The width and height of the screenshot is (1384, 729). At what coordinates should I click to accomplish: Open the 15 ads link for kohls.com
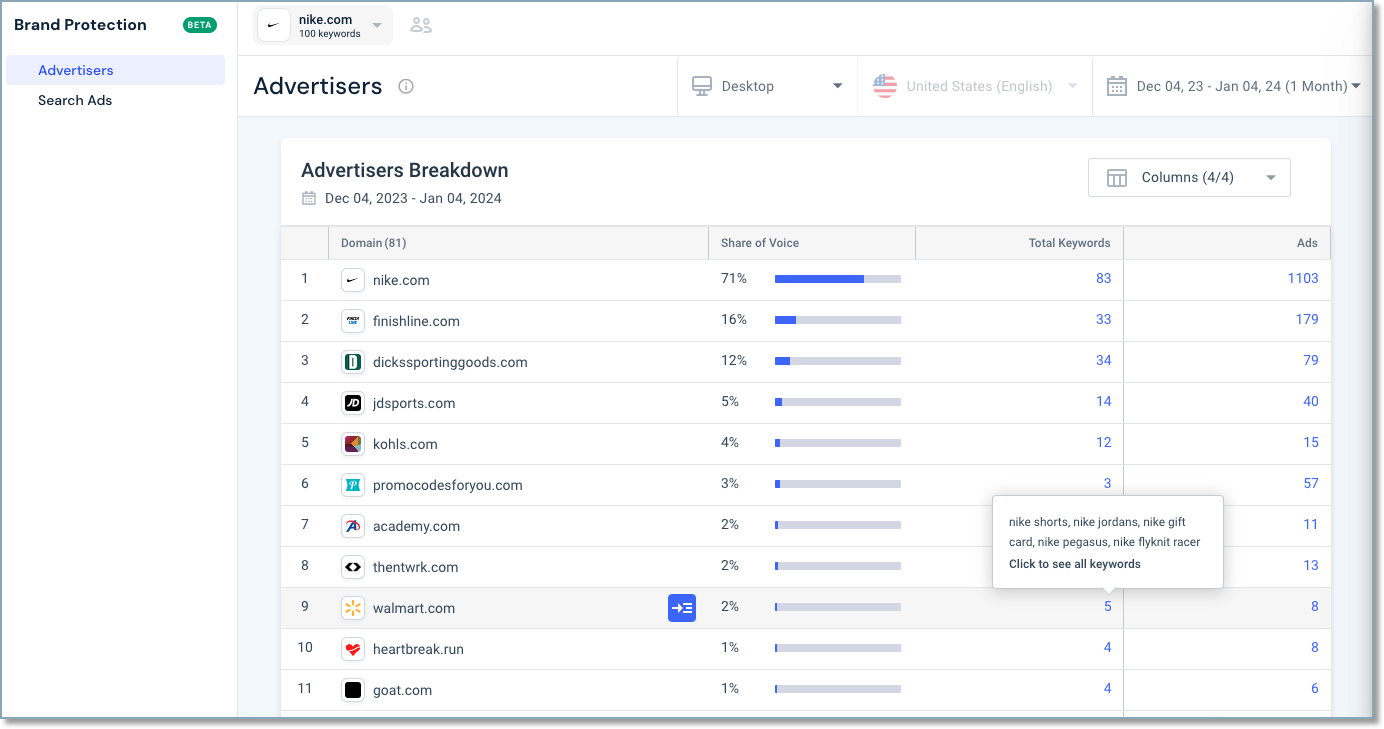click(1311, 442)
